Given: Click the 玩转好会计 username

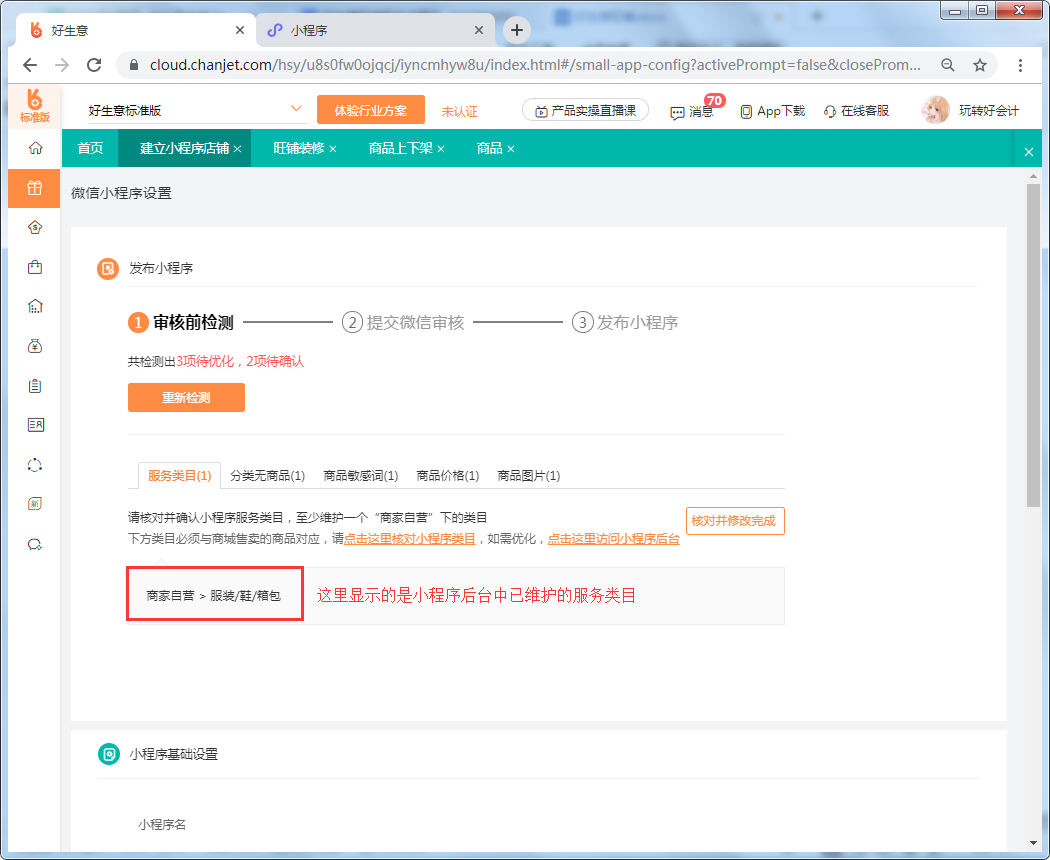Looking at the screenshot, I should pos(988,111).
